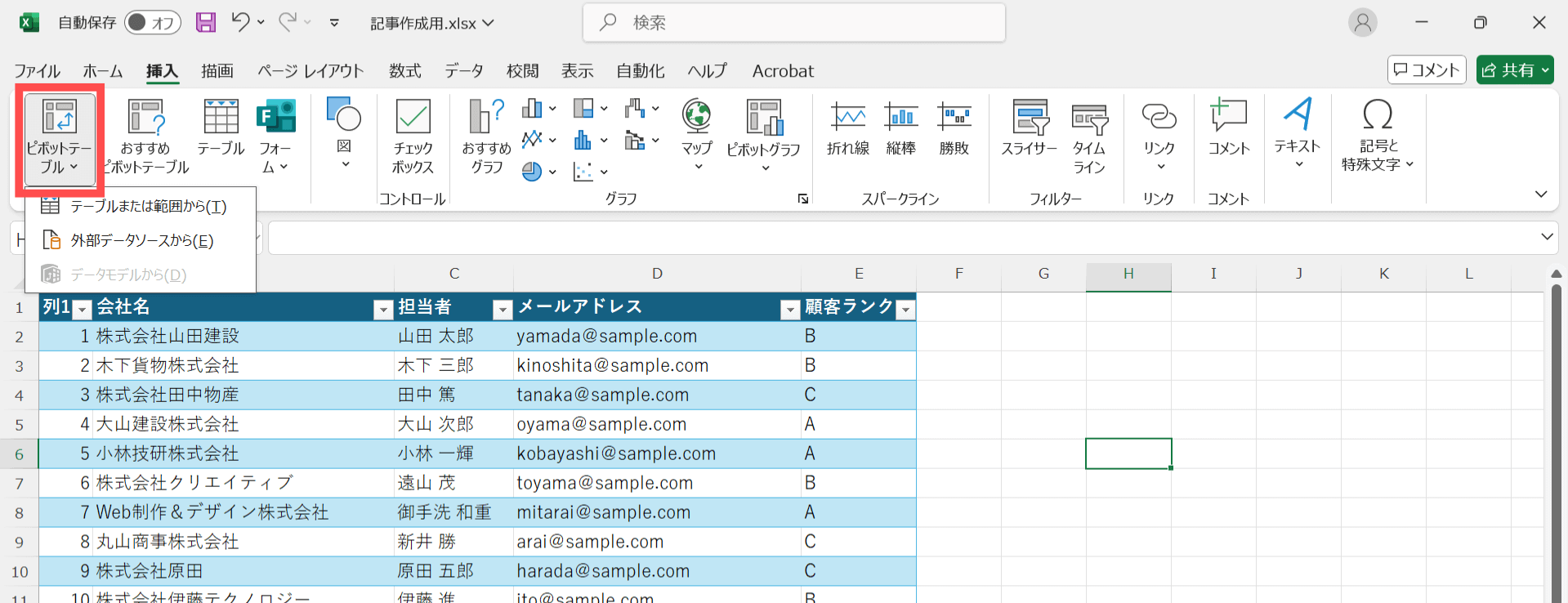Open Recommended Charts (おすすめグラフ)
Image resolution: width=1568 pixels, height=603 pixels.
[x=486, y=136]
